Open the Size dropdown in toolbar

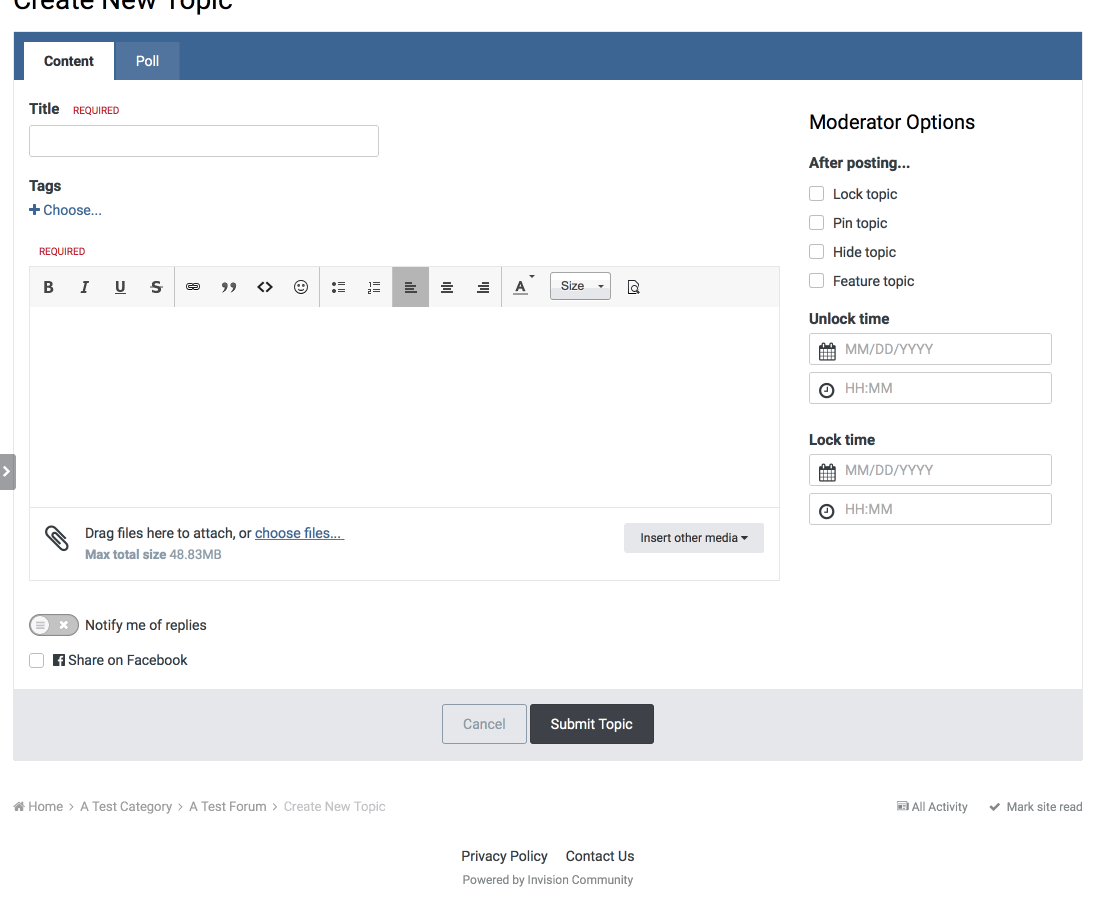(x=580, y=286)
